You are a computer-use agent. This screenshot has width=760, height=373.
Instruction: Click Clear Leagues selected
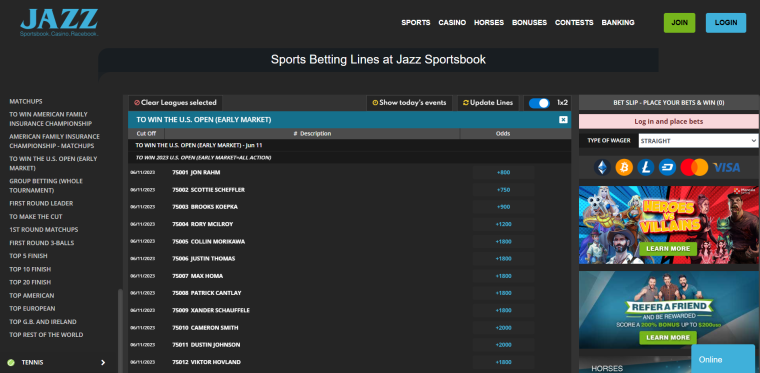(175, 103)
